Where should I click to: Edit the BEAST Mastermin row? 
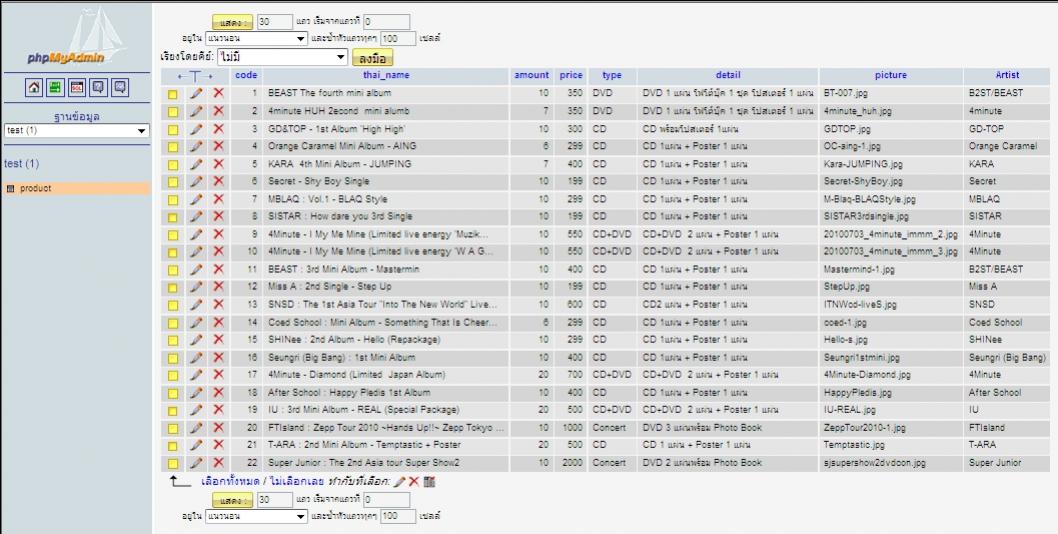[x=196, y=269]
